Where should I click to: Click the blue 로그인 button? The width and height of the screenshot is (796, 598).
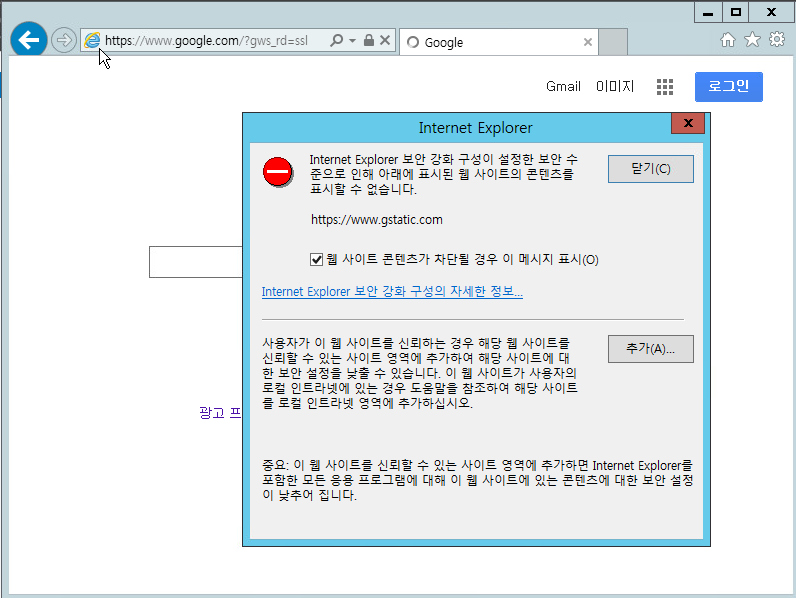728,87
